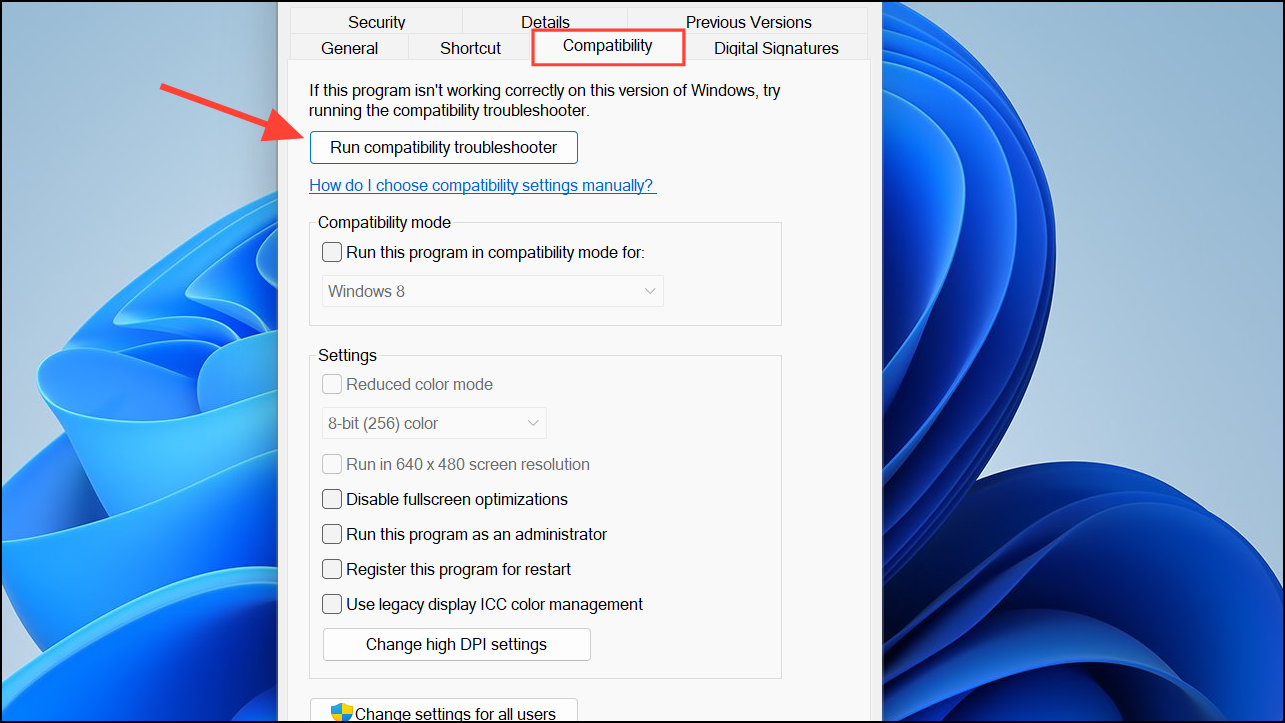
Task: Open 'How do I choose compatibility settings manually?' link
Action: point(483,185)
